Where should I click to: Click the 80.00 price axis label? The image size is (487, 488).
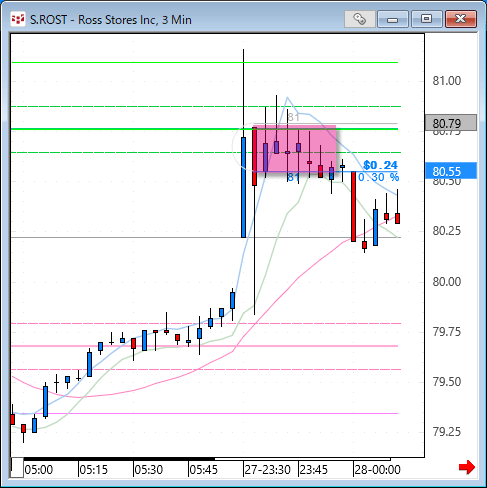tap(447, 282)
